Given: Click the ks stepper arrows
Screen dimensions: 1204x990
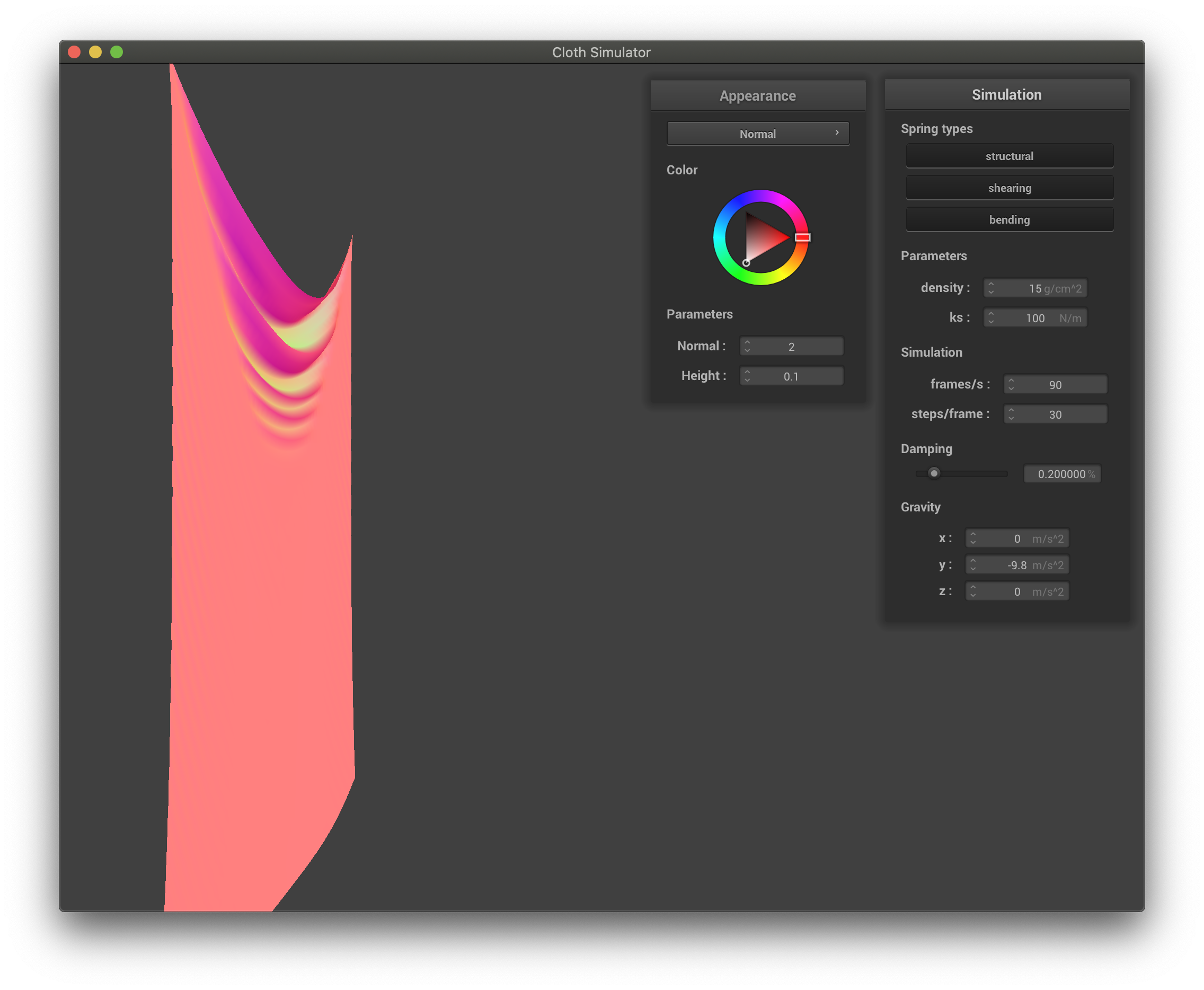Looking at the screenshot, I should [x=991, y=317].
